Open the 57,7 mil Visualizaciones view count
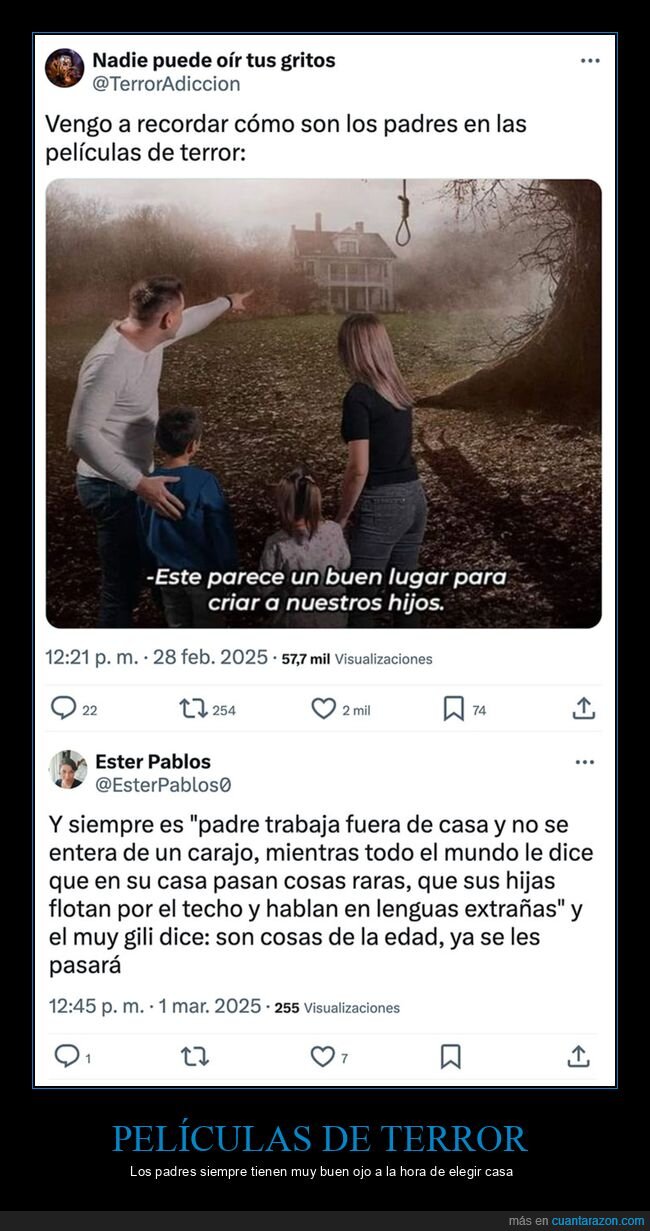Image resolution: width=650 pixels, height=1231 pixels. coord(357,659)
